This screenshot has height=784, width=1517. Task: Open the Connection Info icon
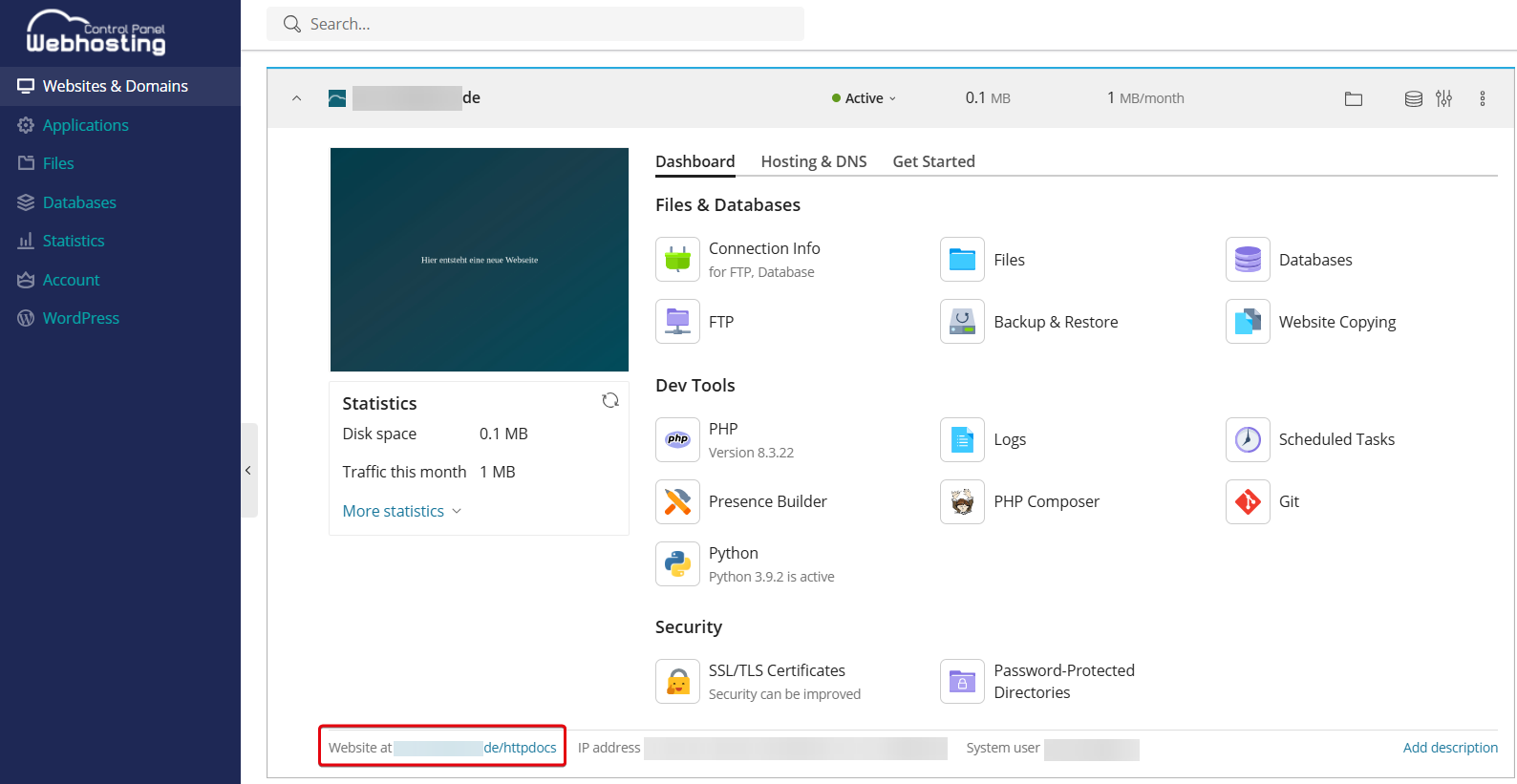(677, 260)
